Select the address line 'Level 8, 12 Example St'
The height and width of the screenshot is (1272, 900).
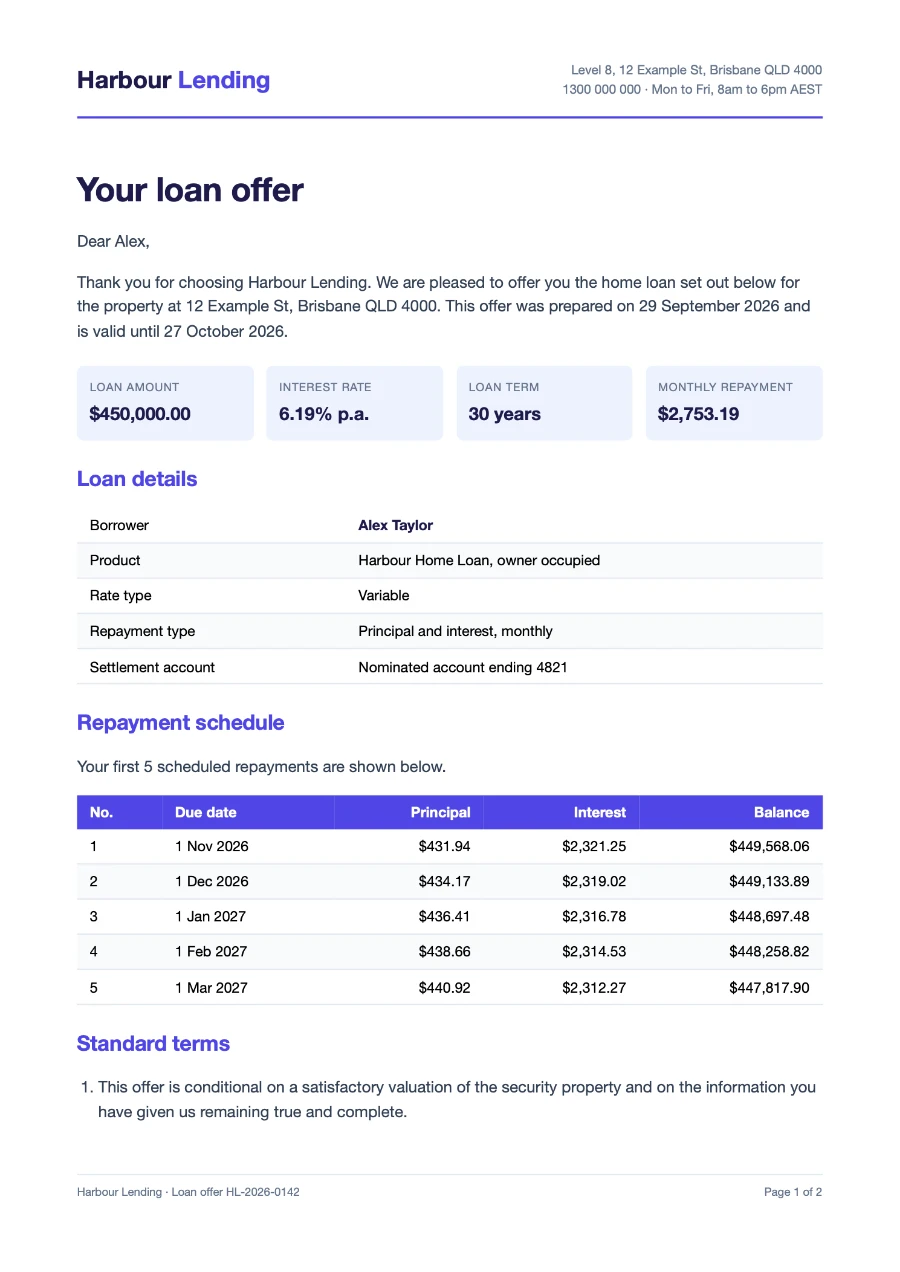[x=696, y=70]
